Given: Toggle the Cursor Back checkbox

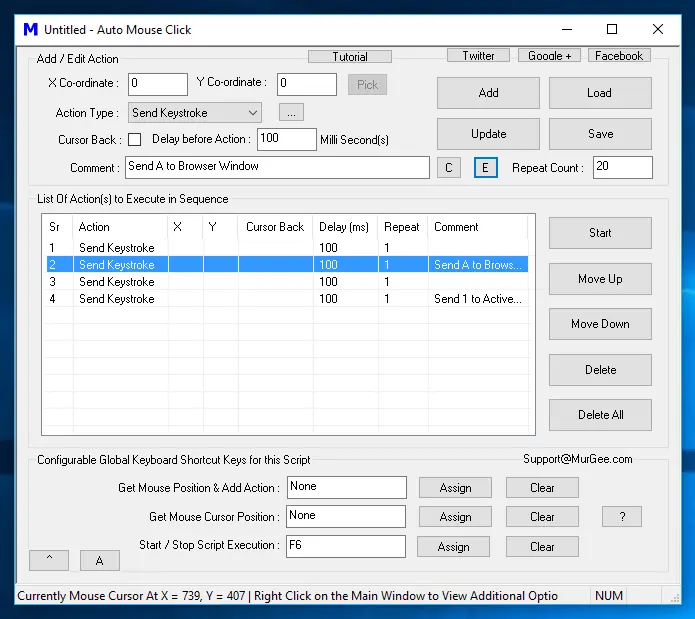Looking at the screenshot, I should click(x=135, y=139).
